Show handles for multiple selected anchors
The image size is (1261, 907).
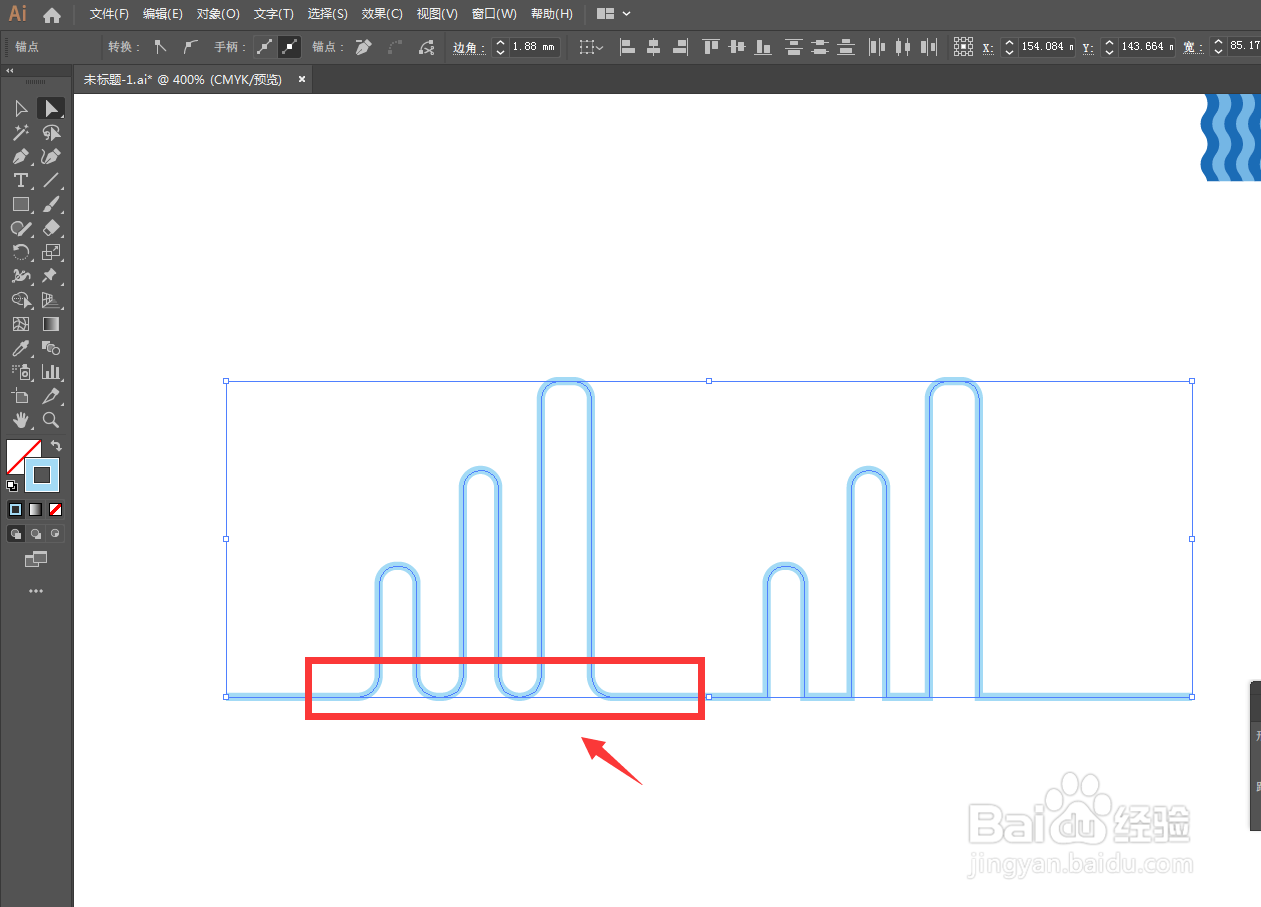click(x=264, y=47)
